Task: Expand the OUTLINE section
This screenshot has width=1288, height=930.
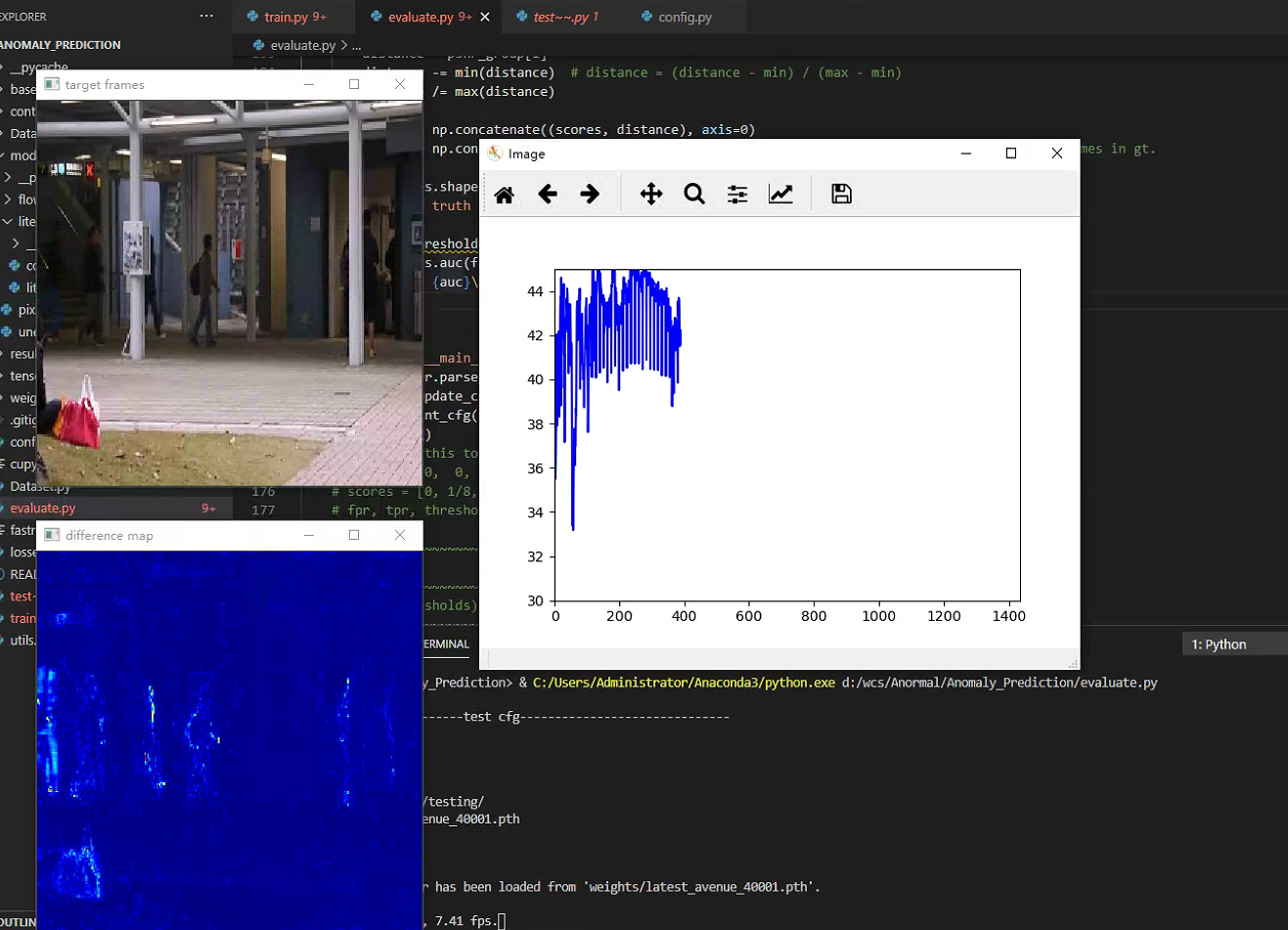Action: [x=19, y=922]
